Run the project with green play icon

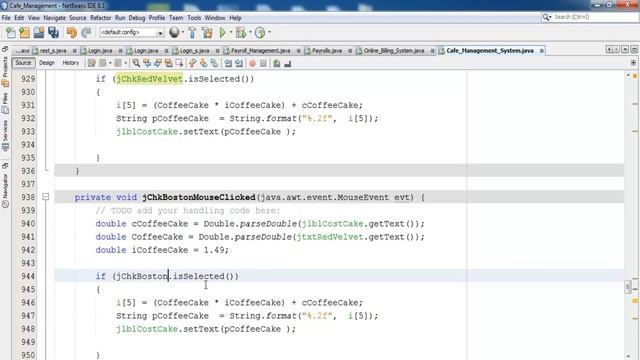coord(222,33)
